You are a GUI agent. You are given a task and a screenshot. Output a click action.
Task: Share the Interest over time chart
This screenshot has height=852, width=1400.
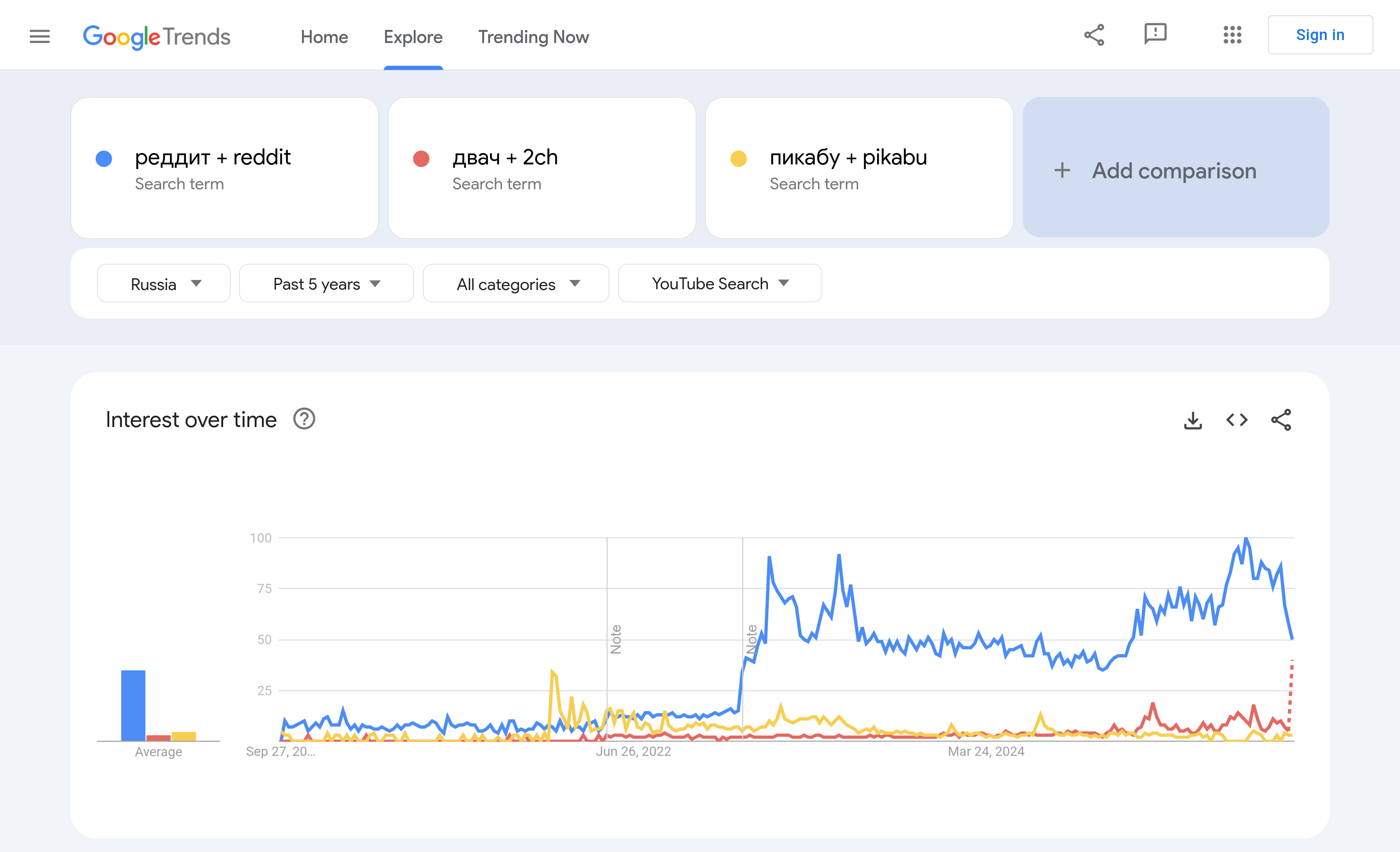tap(1281, 420)
